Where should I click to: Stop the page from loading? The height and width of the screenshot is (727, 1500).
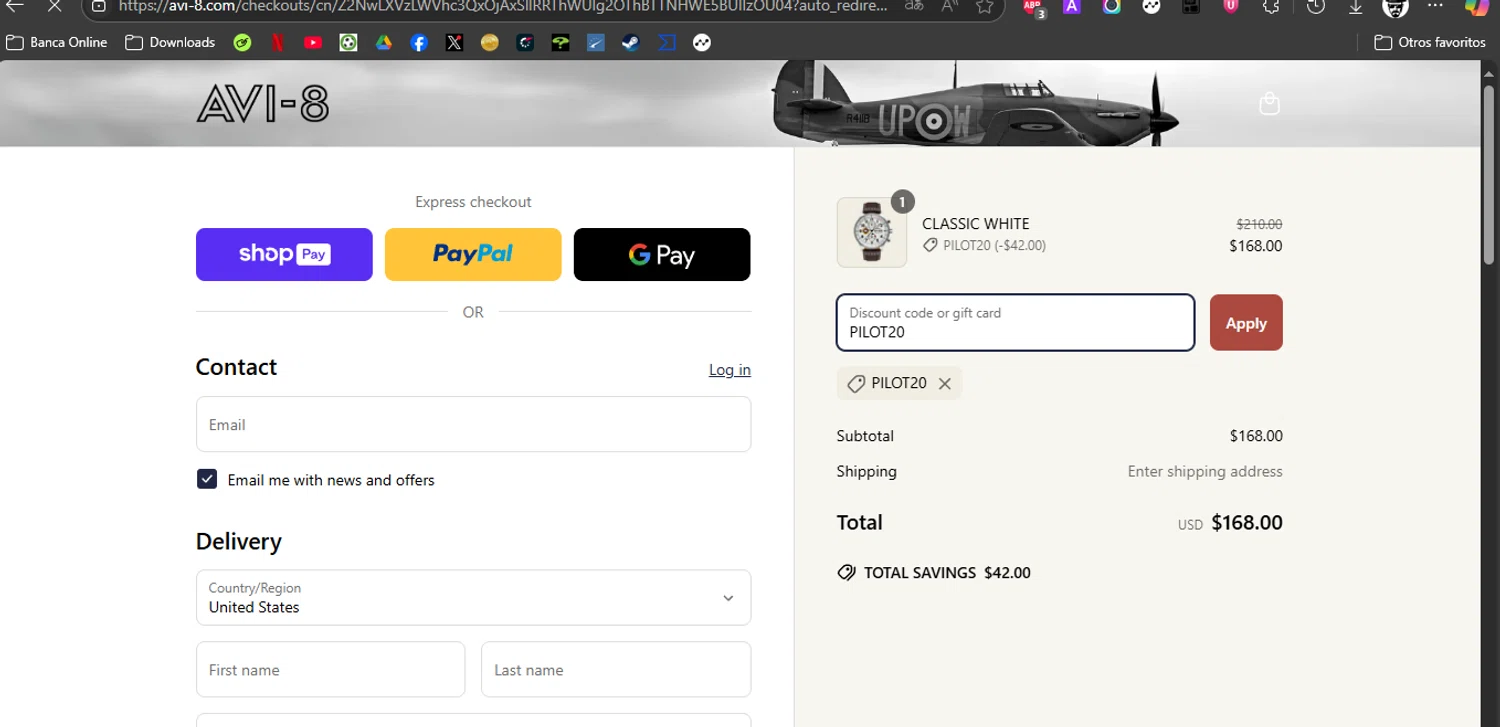[54, 6]
